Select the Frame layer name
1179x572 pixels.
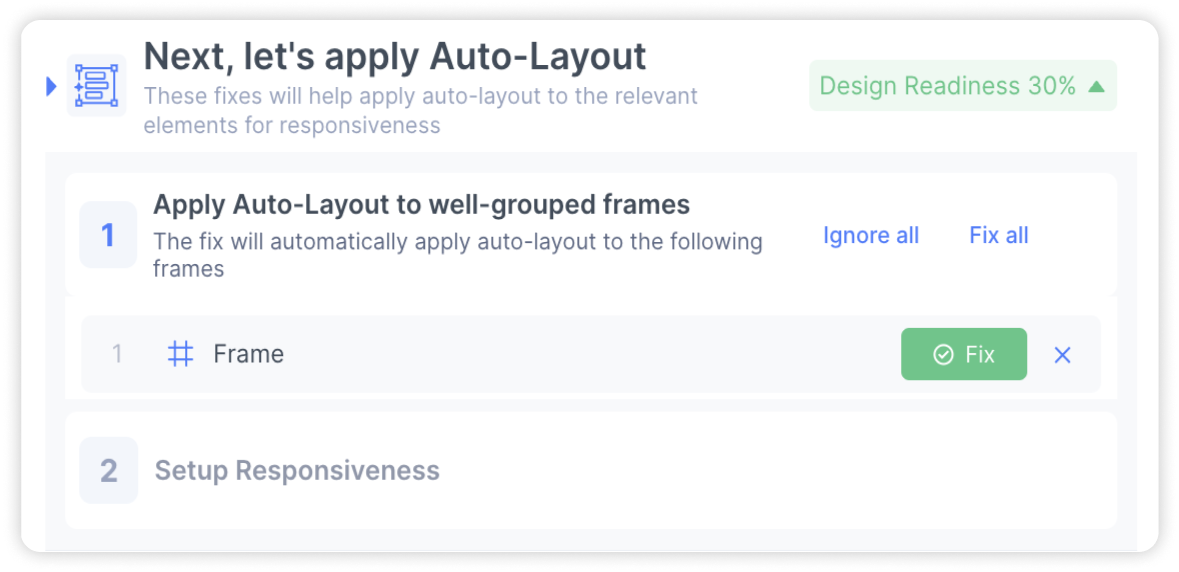(x=249, y=354)
